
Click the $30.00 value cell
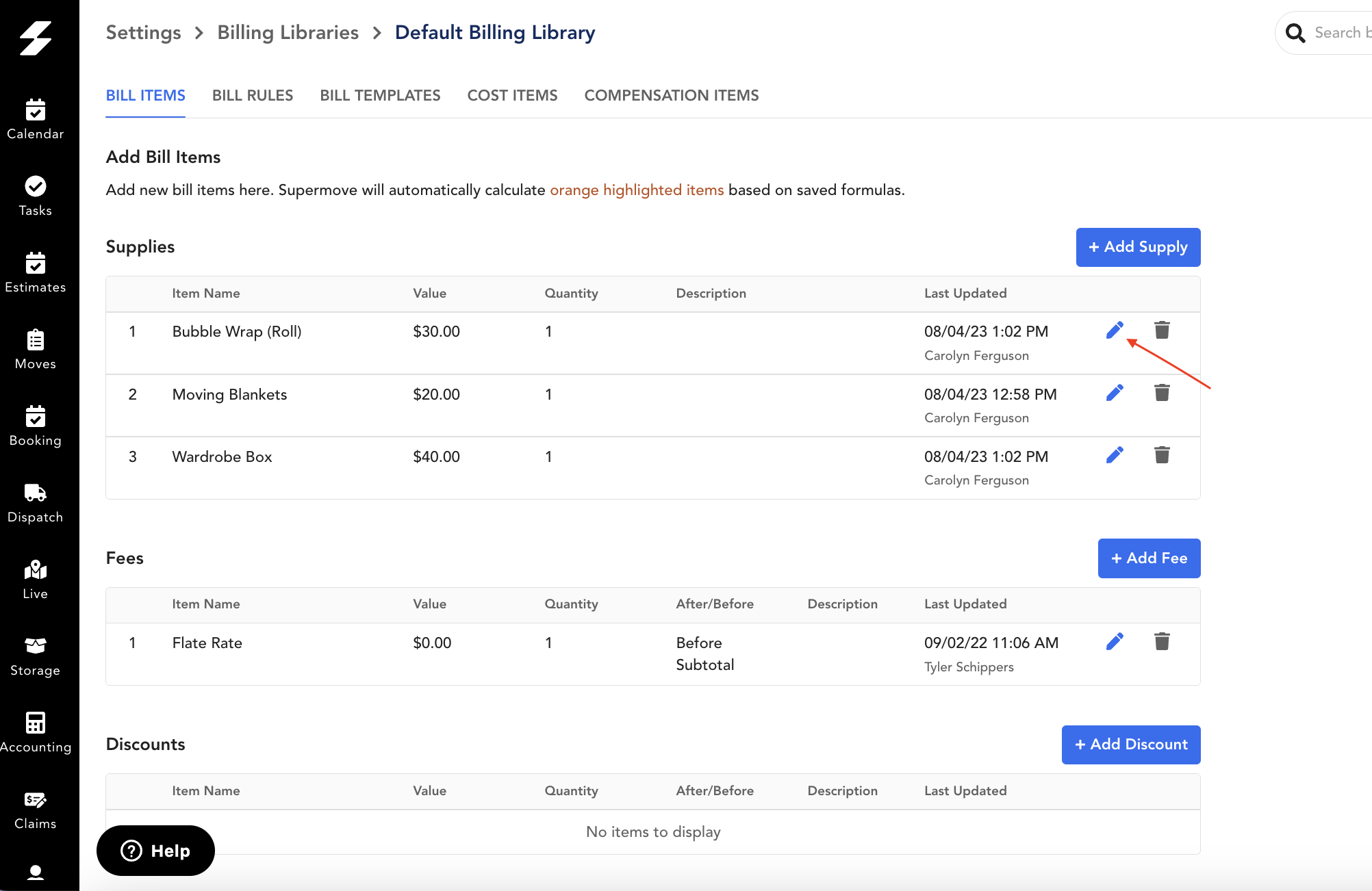click(x=436, y=331)
